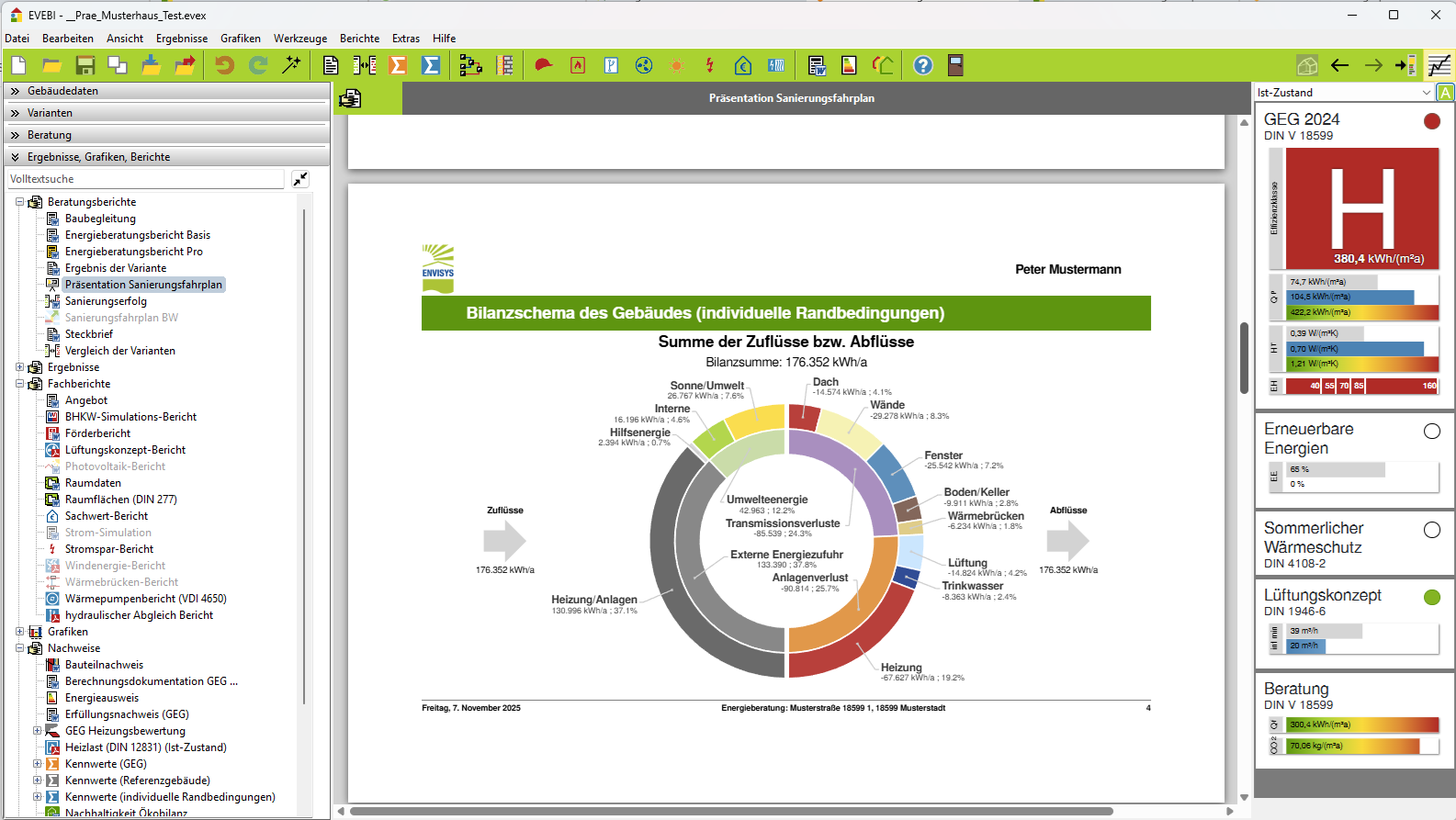The image size is (1456, 820).
Task: Click the orange sun solar icon
Action: pyautogui.click(x=677, y=65)
